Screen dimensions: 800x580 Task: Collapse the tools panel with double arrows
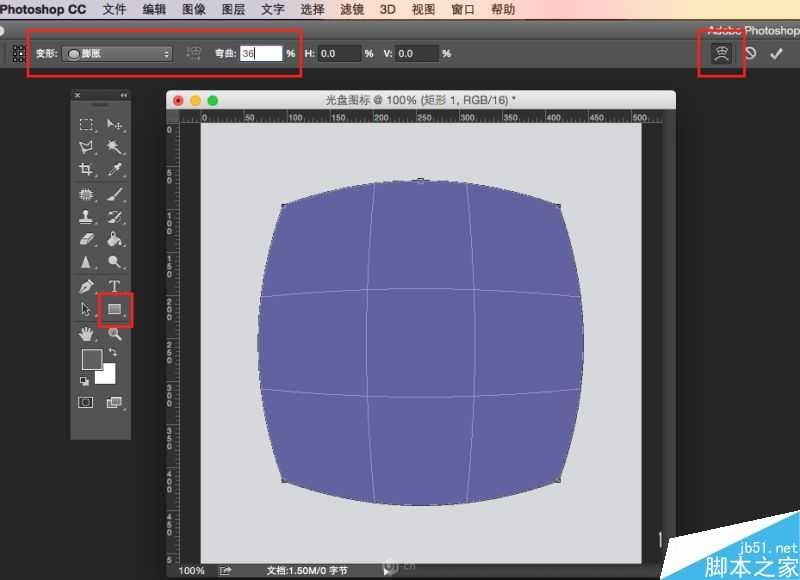point(124,95)
